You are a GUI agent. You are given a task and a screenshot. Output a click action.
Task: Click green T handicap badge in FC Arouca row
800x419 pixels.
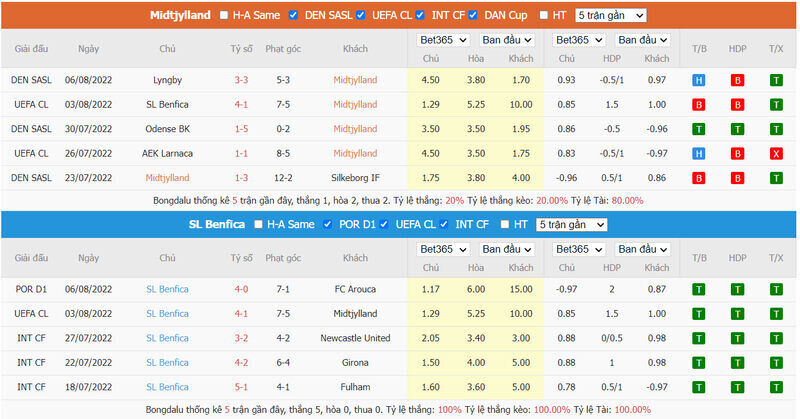pos(737,289)
